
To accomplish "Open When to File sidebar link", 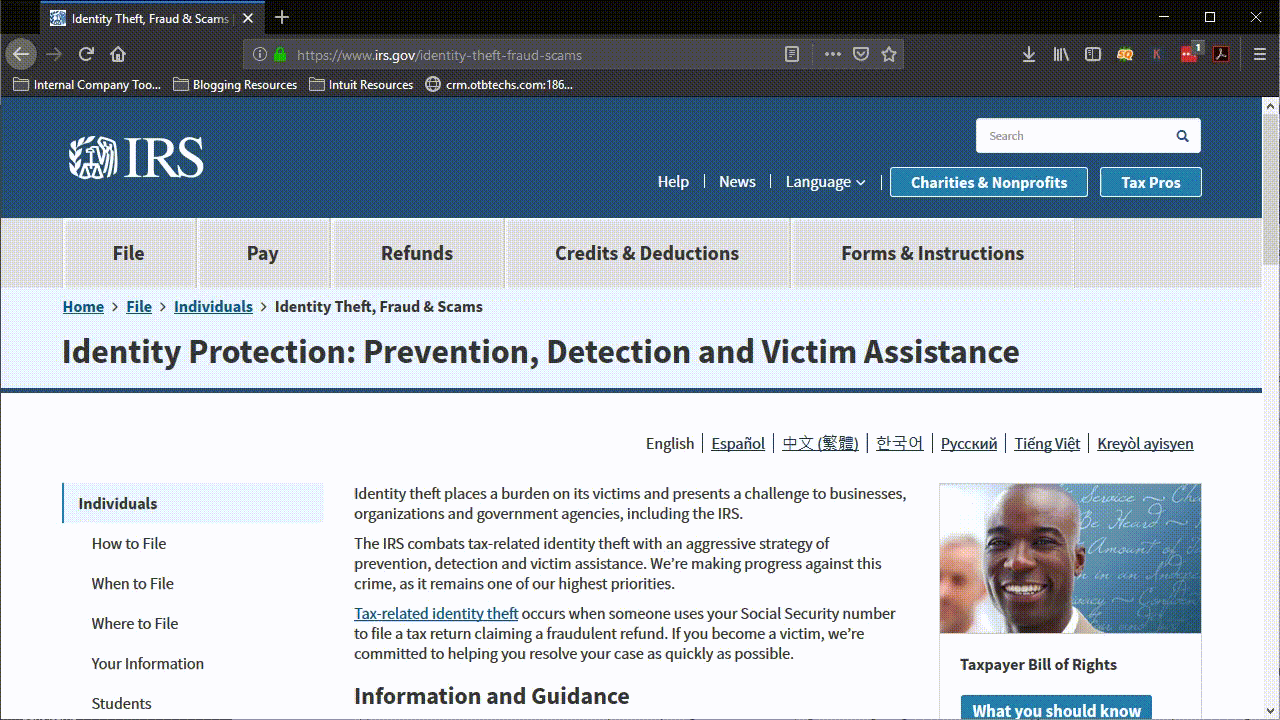I will pyautogui.click(x=133, y=584).
